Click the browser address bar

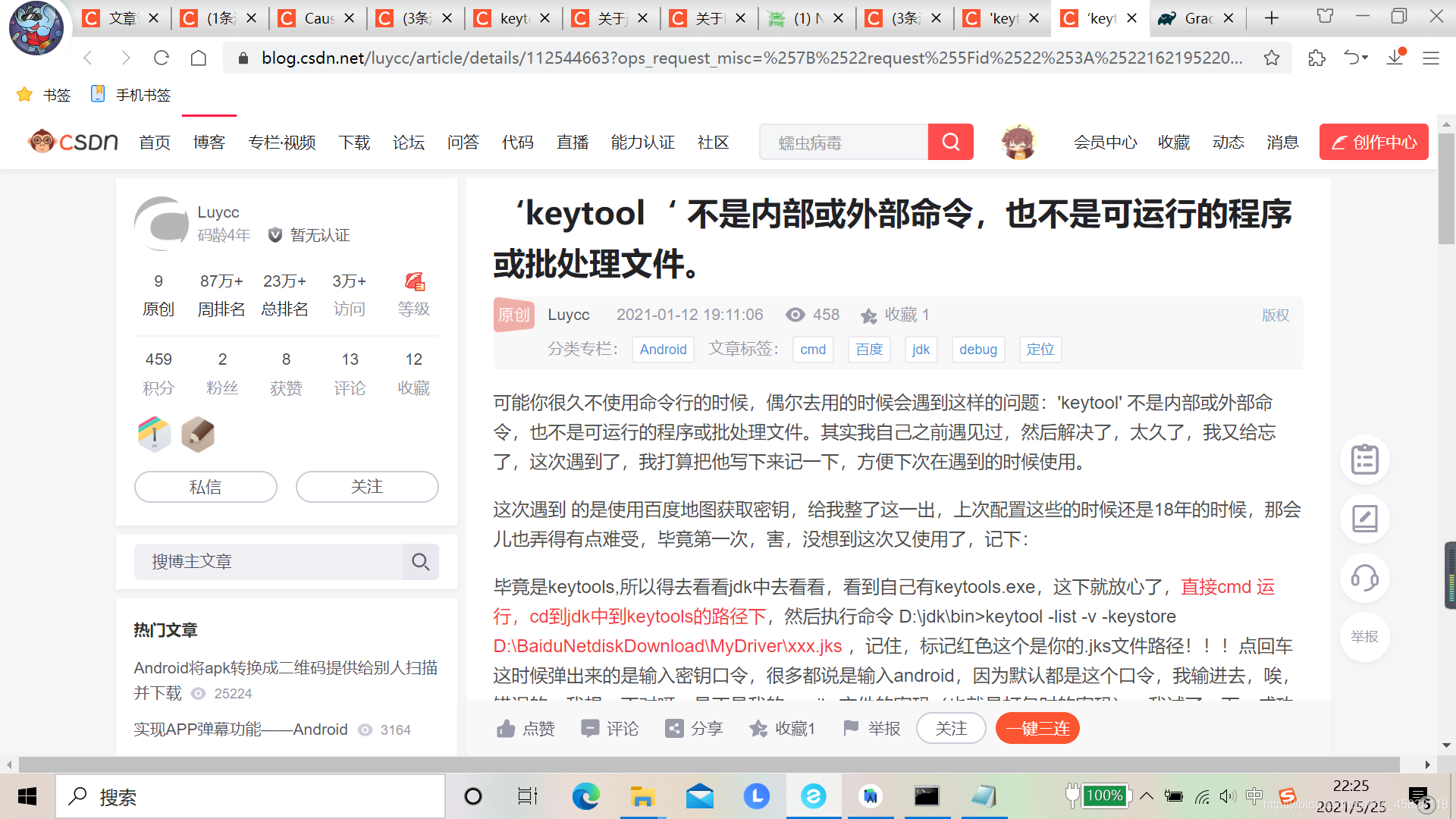click(x=751, y=58)
